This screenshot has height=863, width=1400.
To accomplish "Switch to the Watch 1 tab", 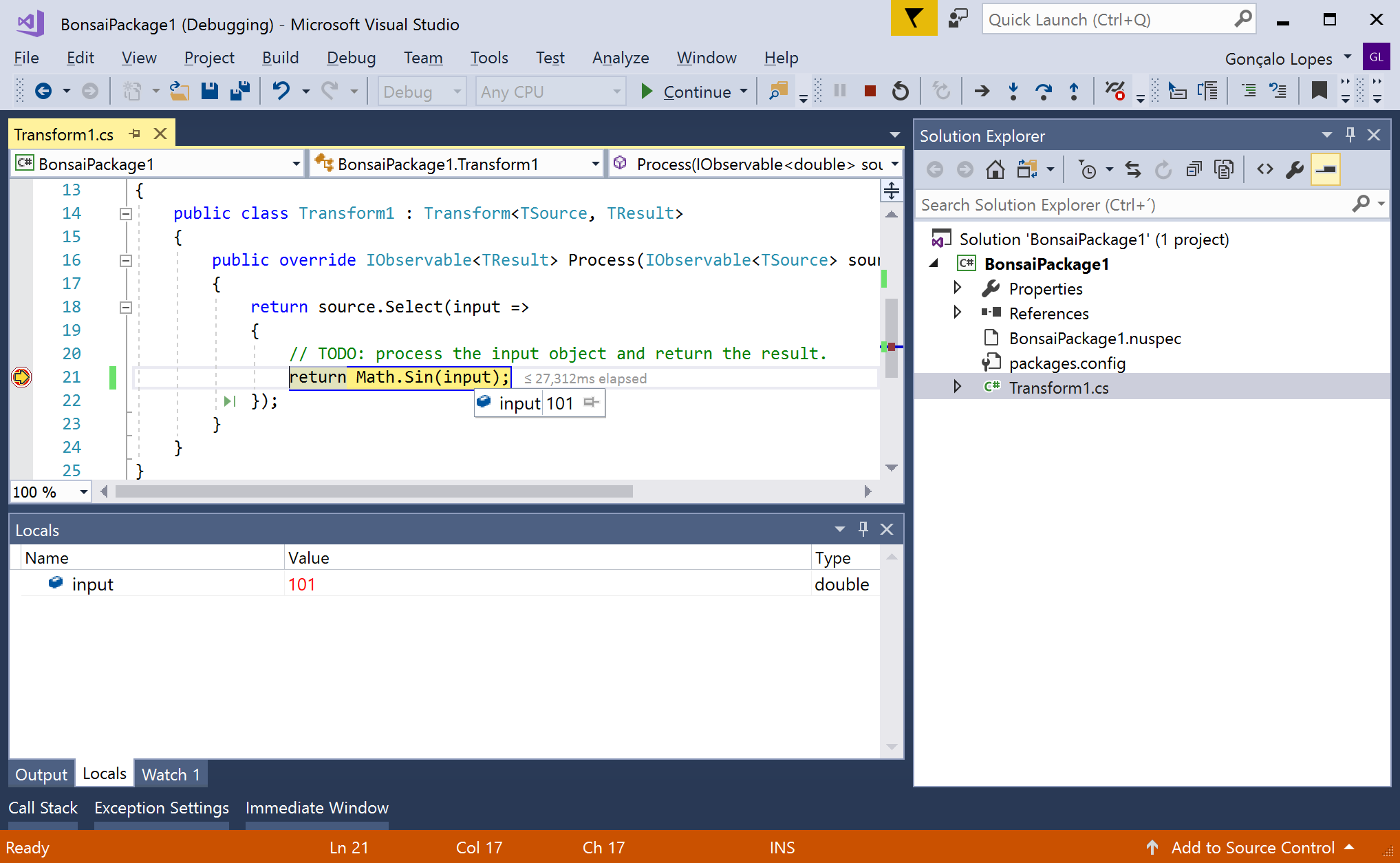I will click(171, 774).
